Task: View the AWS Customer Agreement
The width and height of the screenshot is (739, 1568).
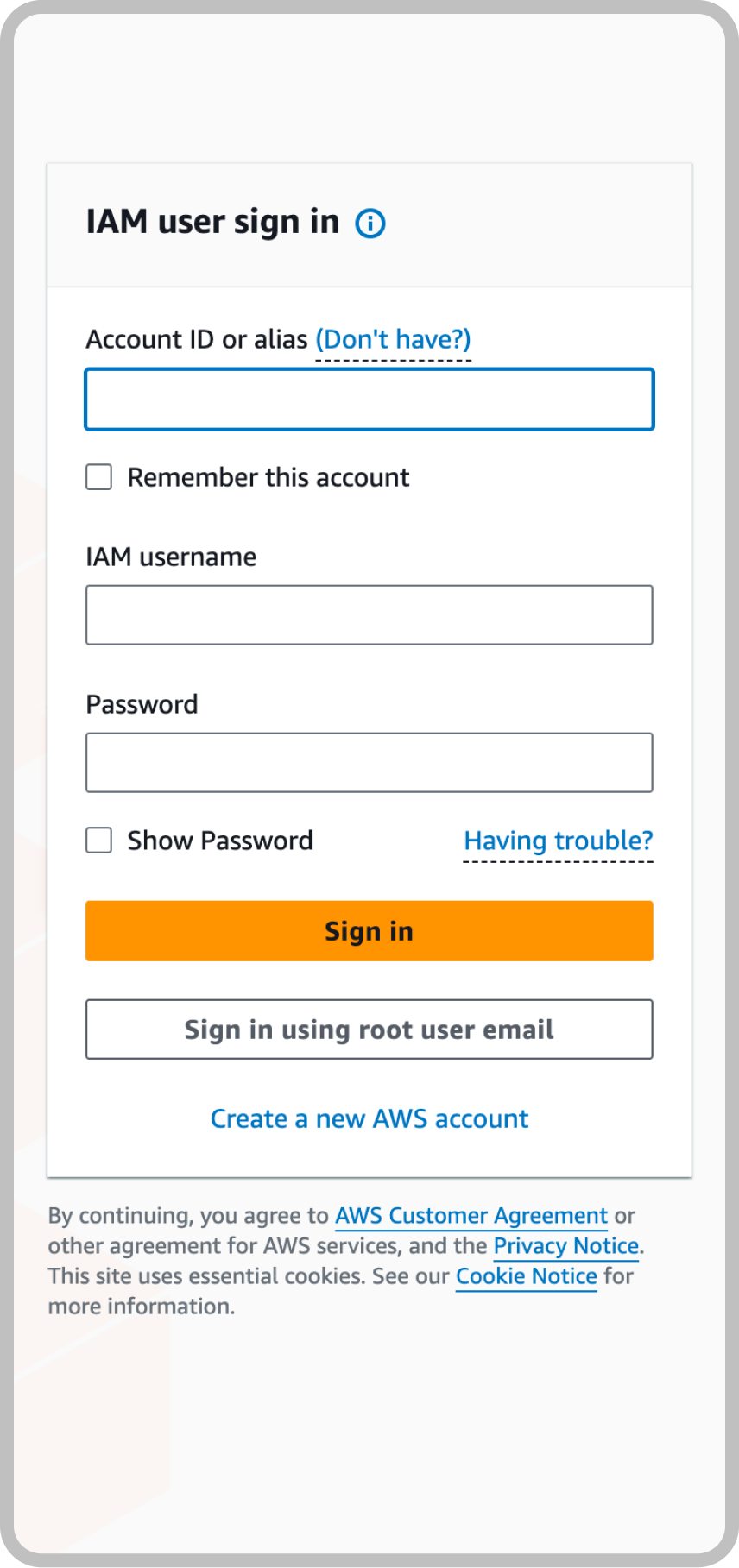Action: click(x=471, y=1215)
